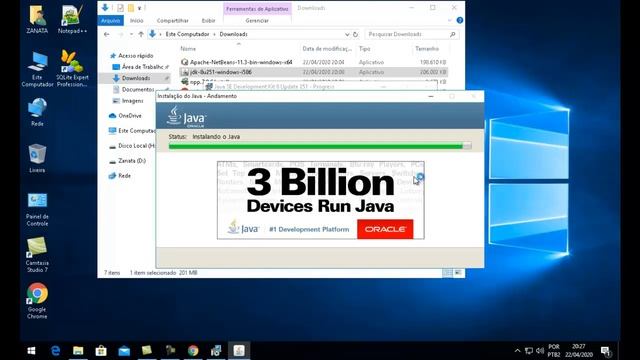Click the New Folder quick access icon
The width and height of the screenshot is (640, 360).
tap(131, 8)
